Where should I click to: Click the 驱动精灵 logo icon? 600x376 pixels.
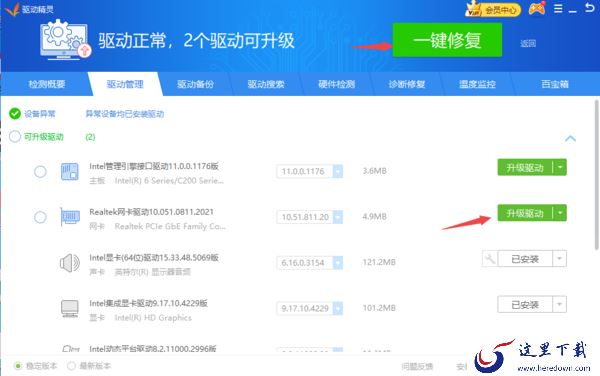(12, 9)
